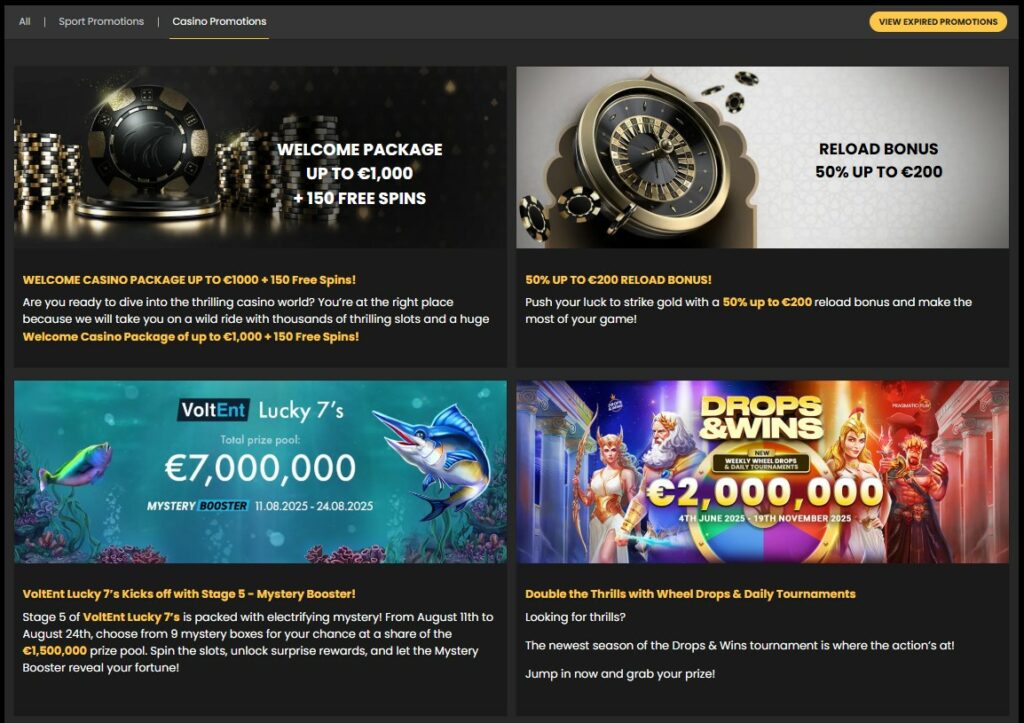The height and width of the screenshot is (723, 1024).
Task: Open the Sport Promotions tab
Action: [101, 22]
